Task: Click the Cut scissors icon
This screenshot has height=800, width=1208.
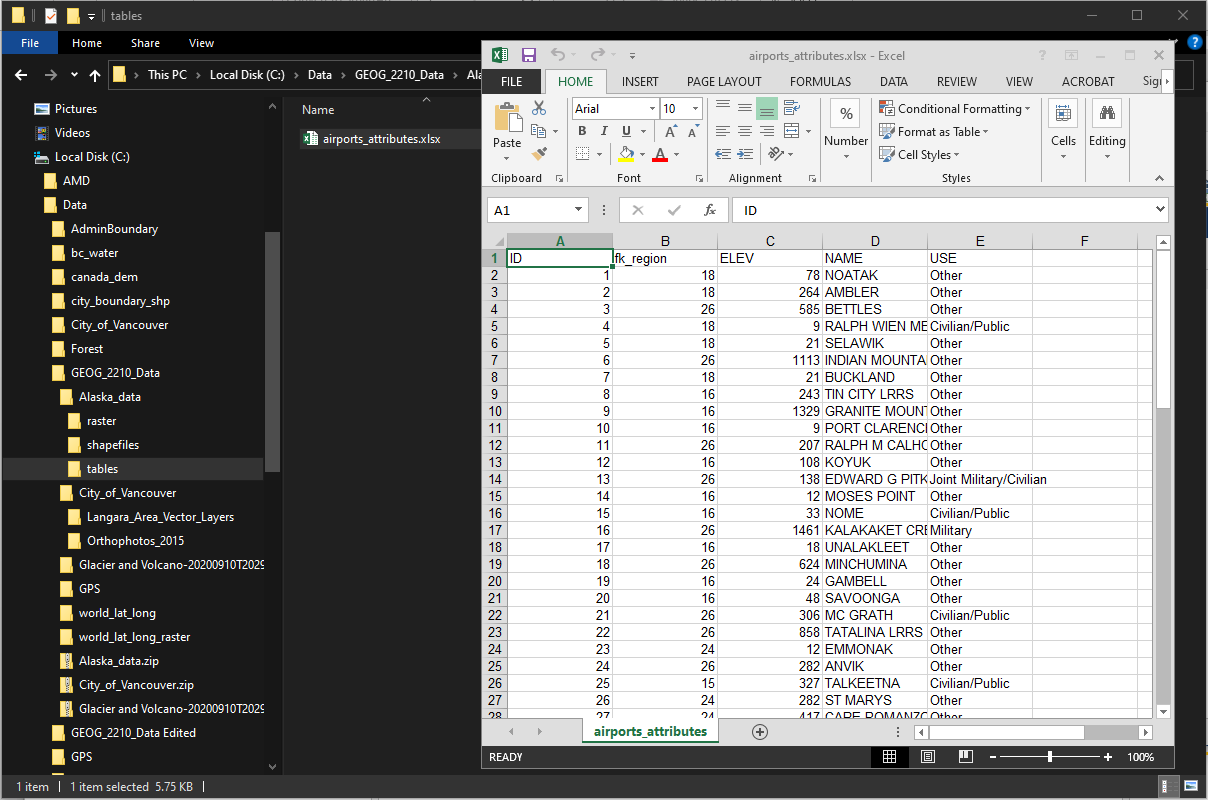Action: pyautogui.click(x=539, y=108)
